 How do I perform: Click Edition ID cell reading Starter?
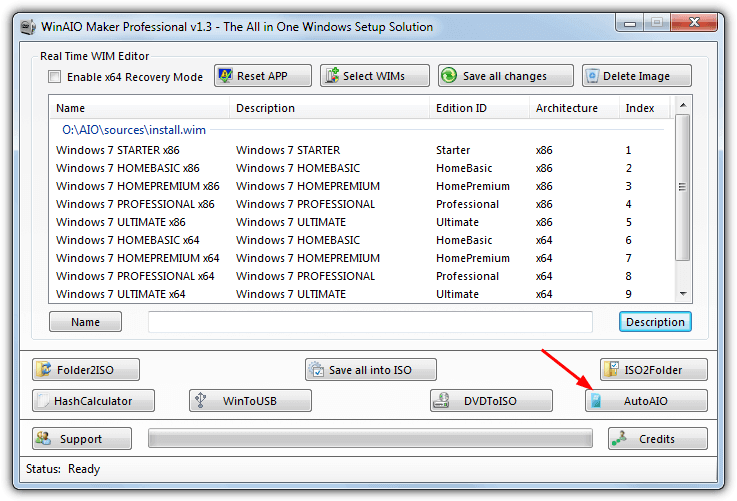(x=453, y=150)
